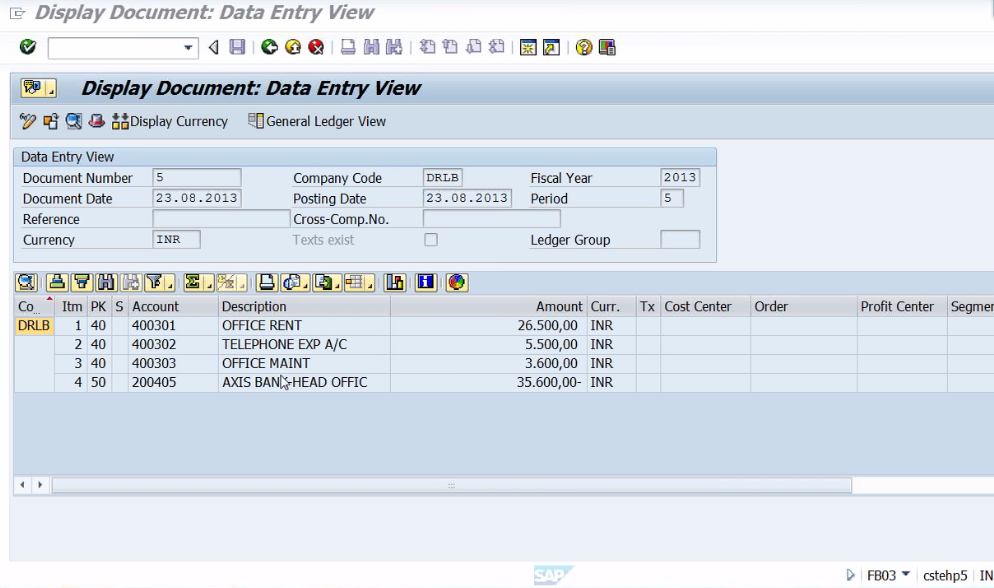
Task: Open Help with the question mark icon
Action: [584, 48]
